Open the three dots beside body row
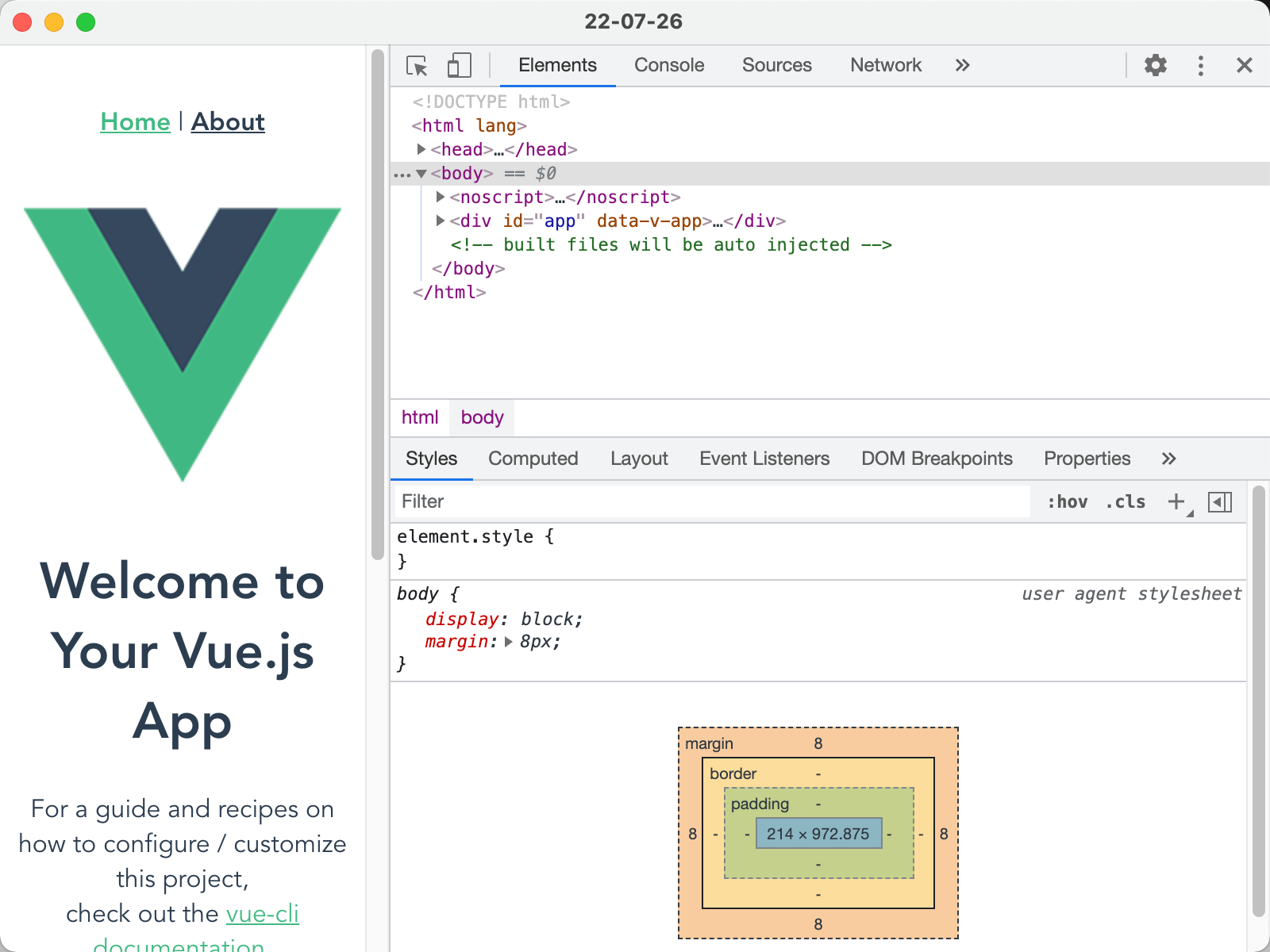 [402, 175]
